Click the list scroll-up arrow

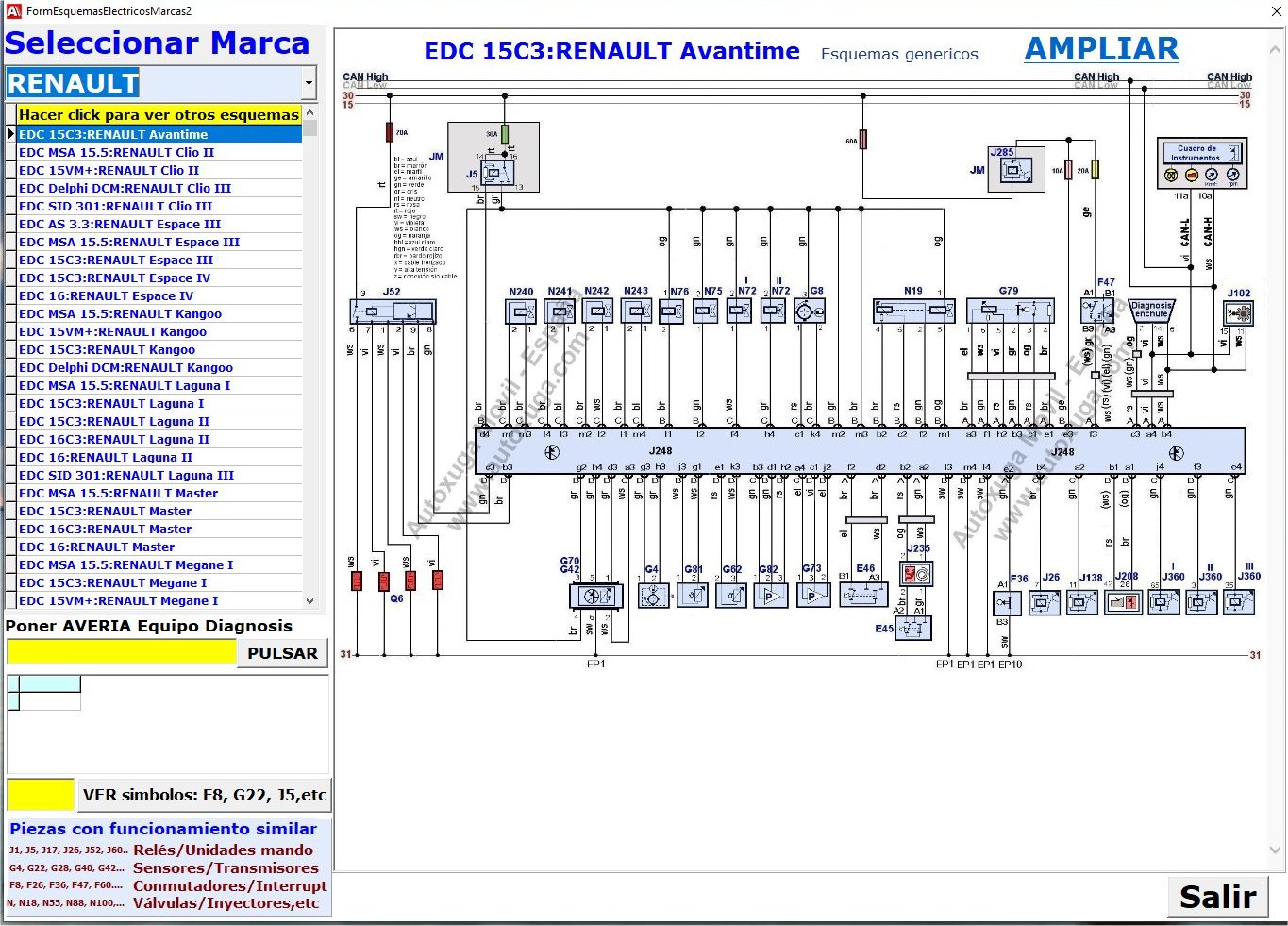pyautogui.click(x=309, y=112)
